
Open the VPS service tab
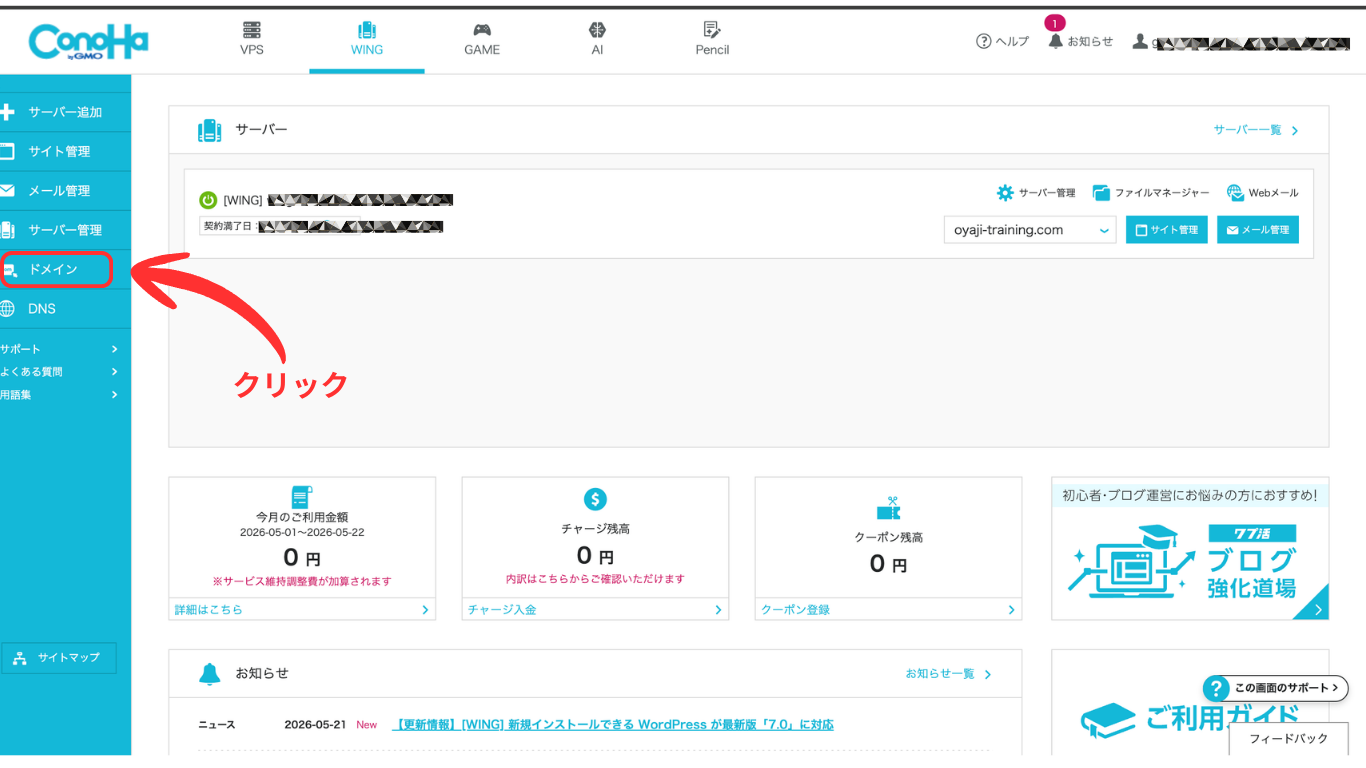click(252, 39)
